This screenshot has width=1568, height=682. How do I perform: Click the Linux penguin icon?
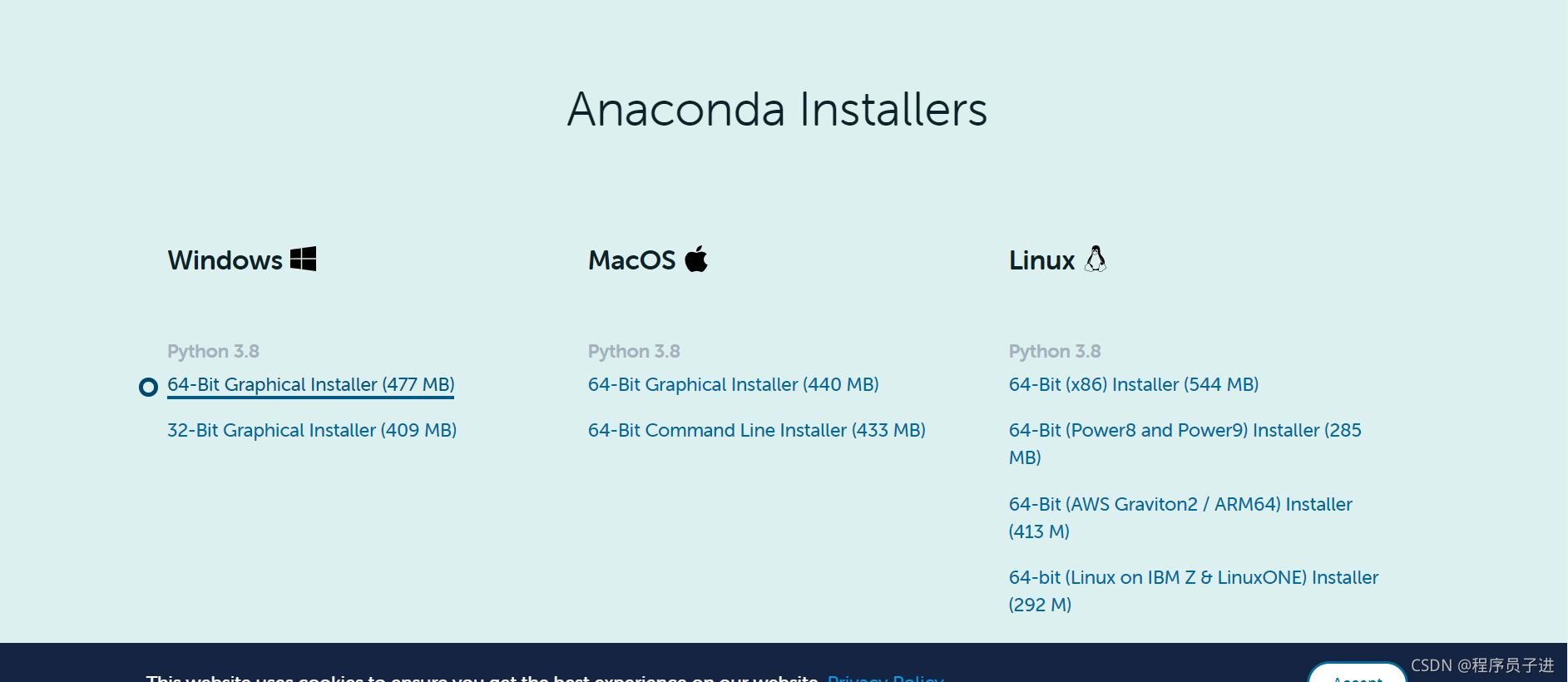(1096, 259)
